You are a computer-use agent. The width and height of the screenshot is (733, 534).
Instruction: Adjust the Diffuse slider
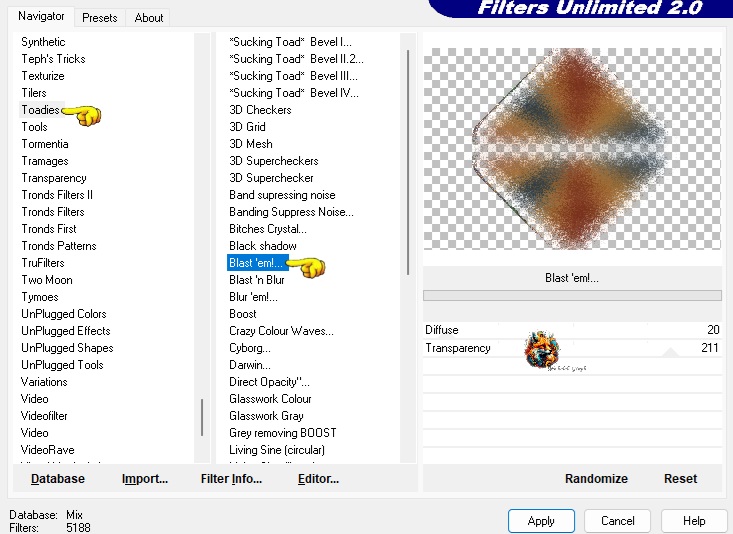pos(572,330)
